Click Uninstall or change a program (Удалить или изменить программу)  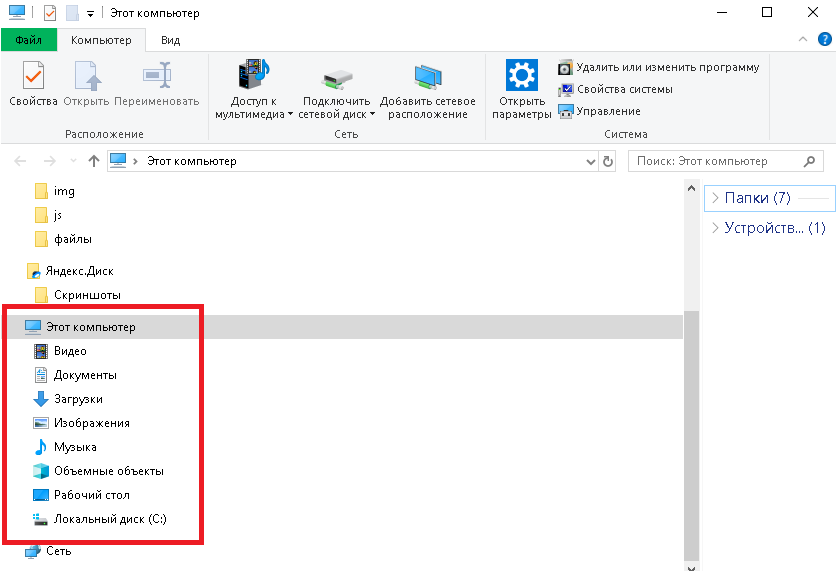[659, 67]
